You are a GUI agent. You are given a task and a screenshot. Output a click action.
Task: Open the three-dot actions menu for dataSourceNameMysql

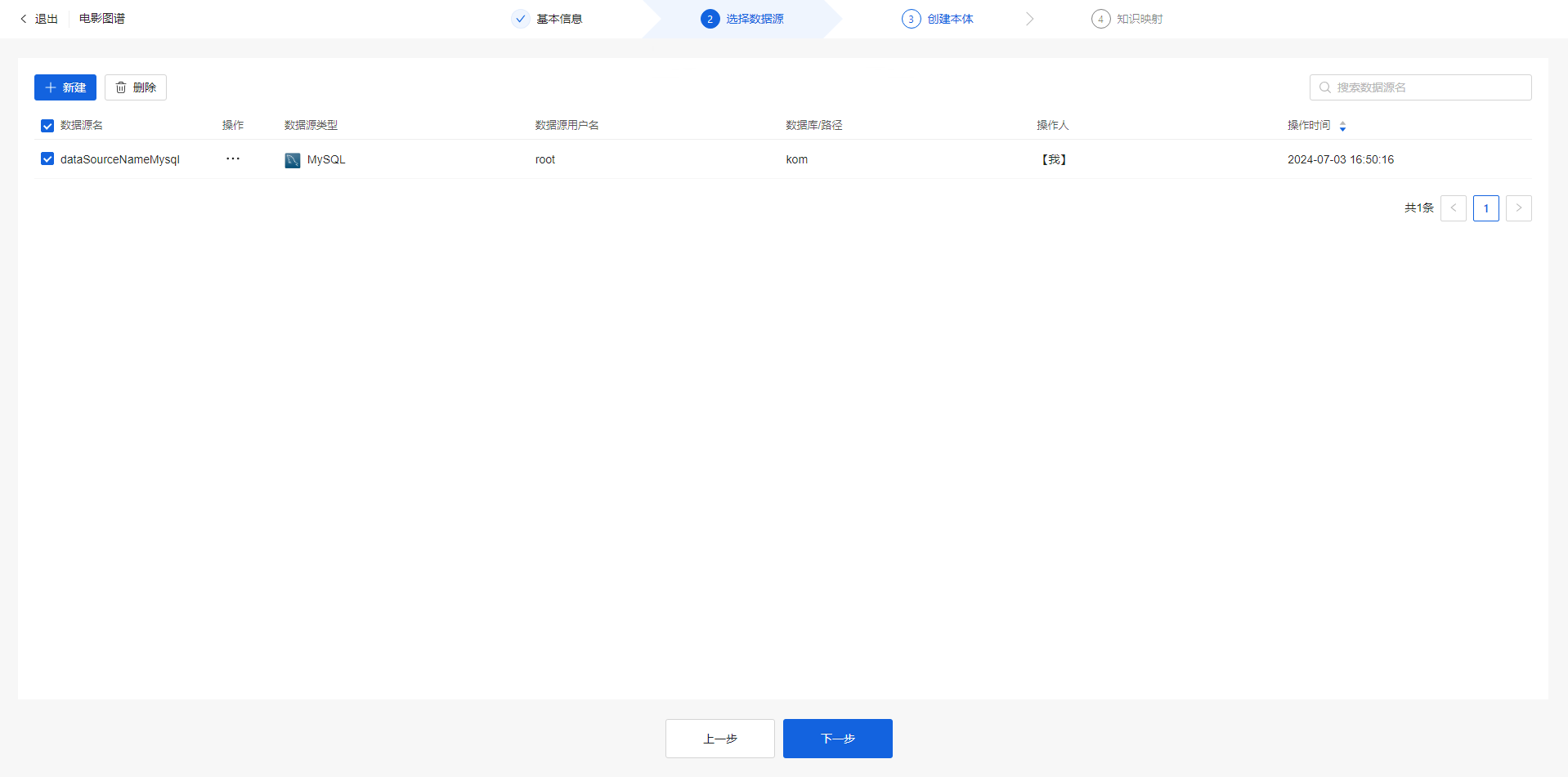[x=233, y=159]
